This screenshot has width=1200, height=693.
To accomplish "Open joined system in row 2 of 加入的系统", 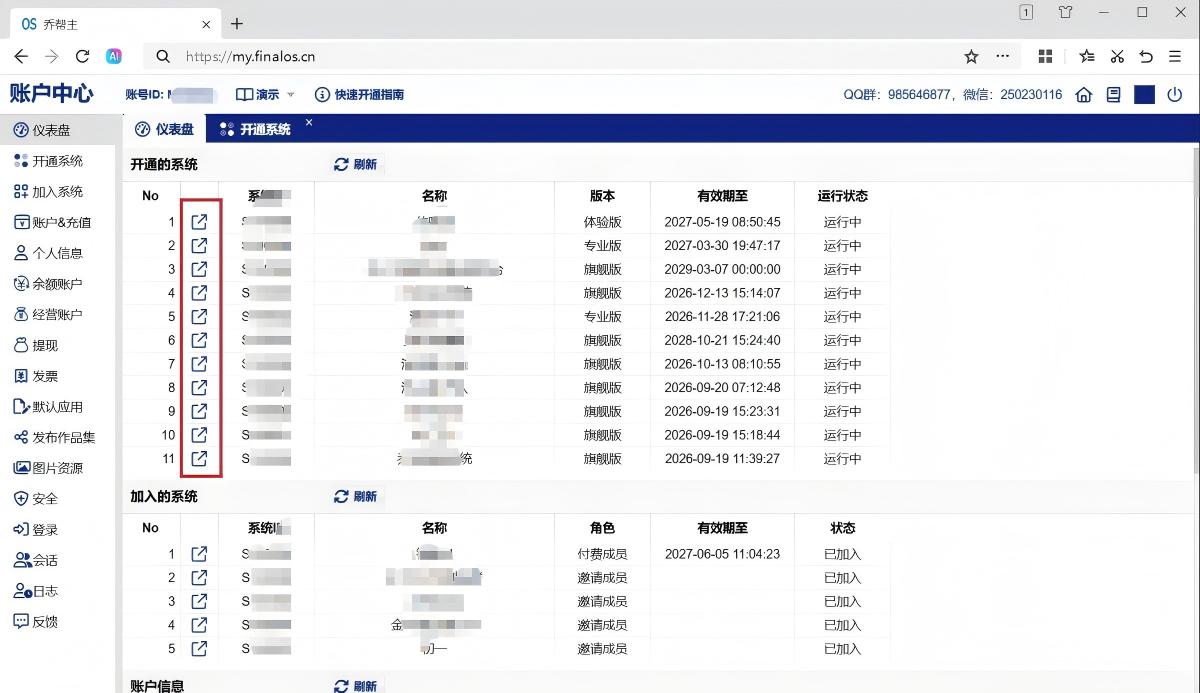I will pos(199,578).
